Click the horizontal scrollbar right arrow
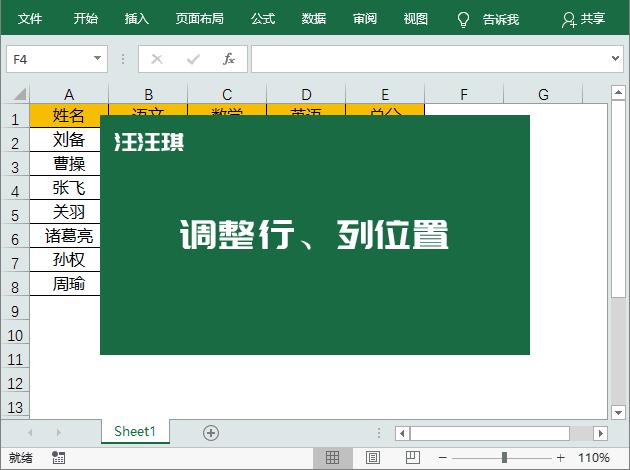This screenshot has height=470, width=630. point(601,433)
